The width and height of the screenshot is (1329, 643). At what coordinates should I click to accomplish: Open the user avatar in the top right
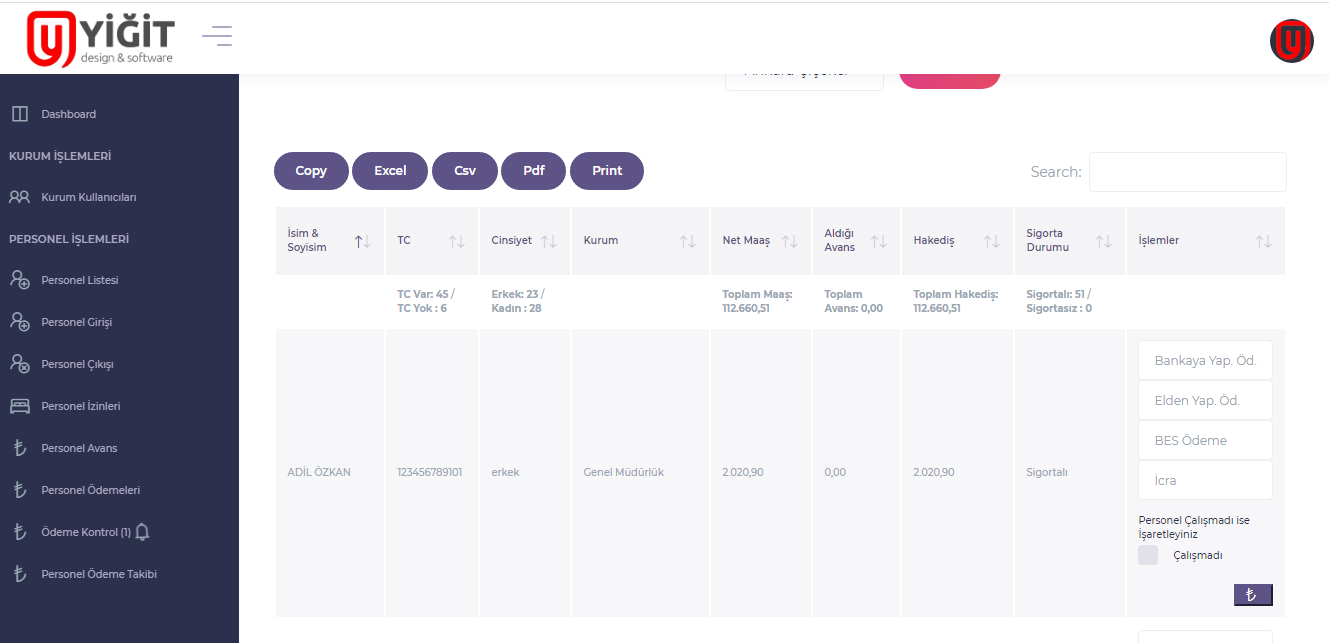[x=1291, y=41]
